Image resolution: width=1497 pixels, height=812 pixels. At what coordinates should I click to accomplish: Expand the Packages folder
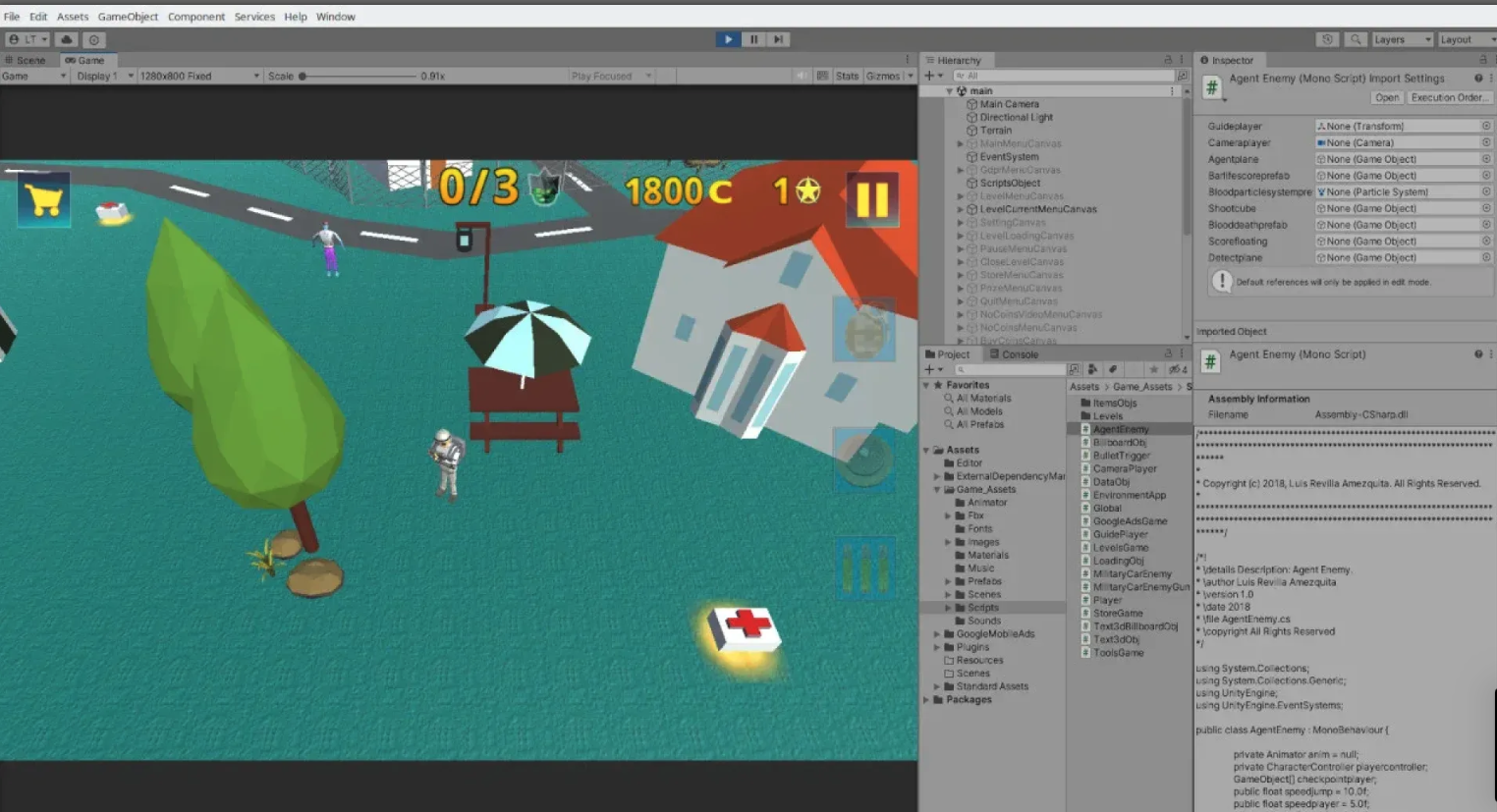tap(926, 700)
